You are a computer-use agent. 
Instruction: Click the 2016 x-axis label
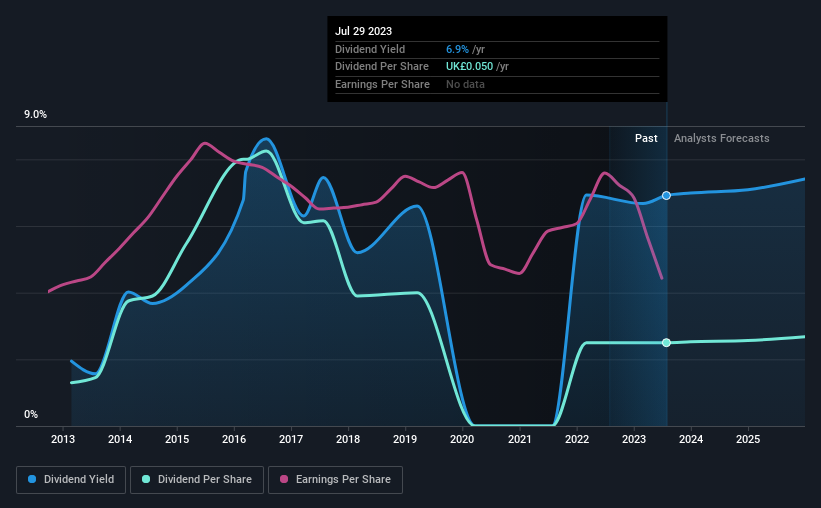click(234, 439)
